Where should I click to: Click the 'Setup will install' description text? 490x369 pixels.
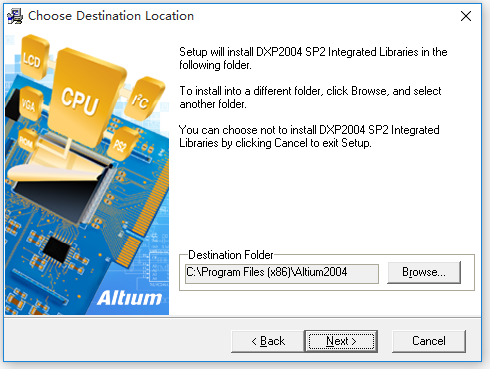[313, 58]
